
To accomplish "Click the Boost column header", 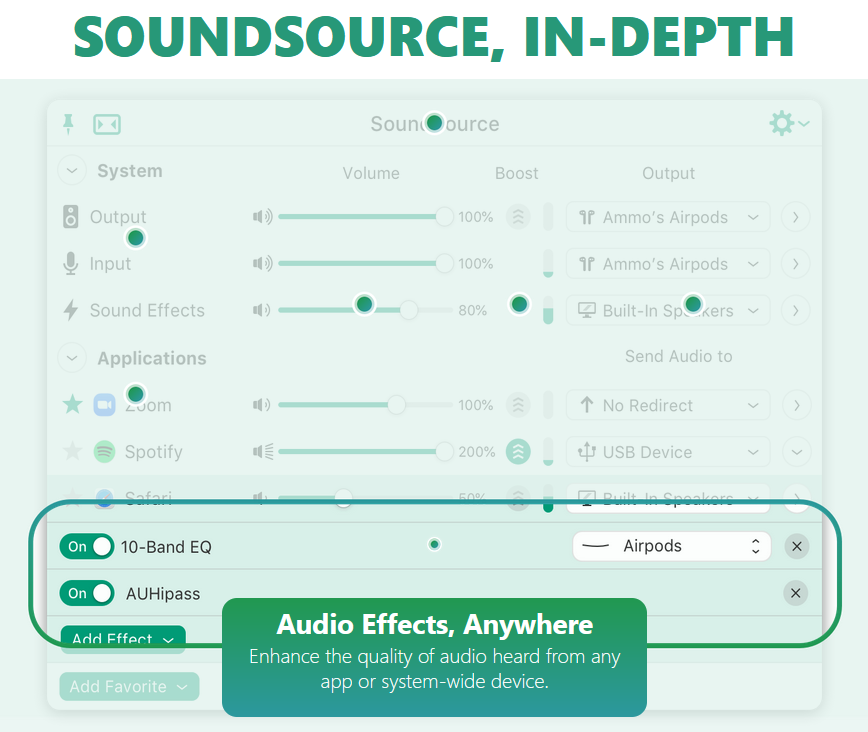I will click(516, 173).
